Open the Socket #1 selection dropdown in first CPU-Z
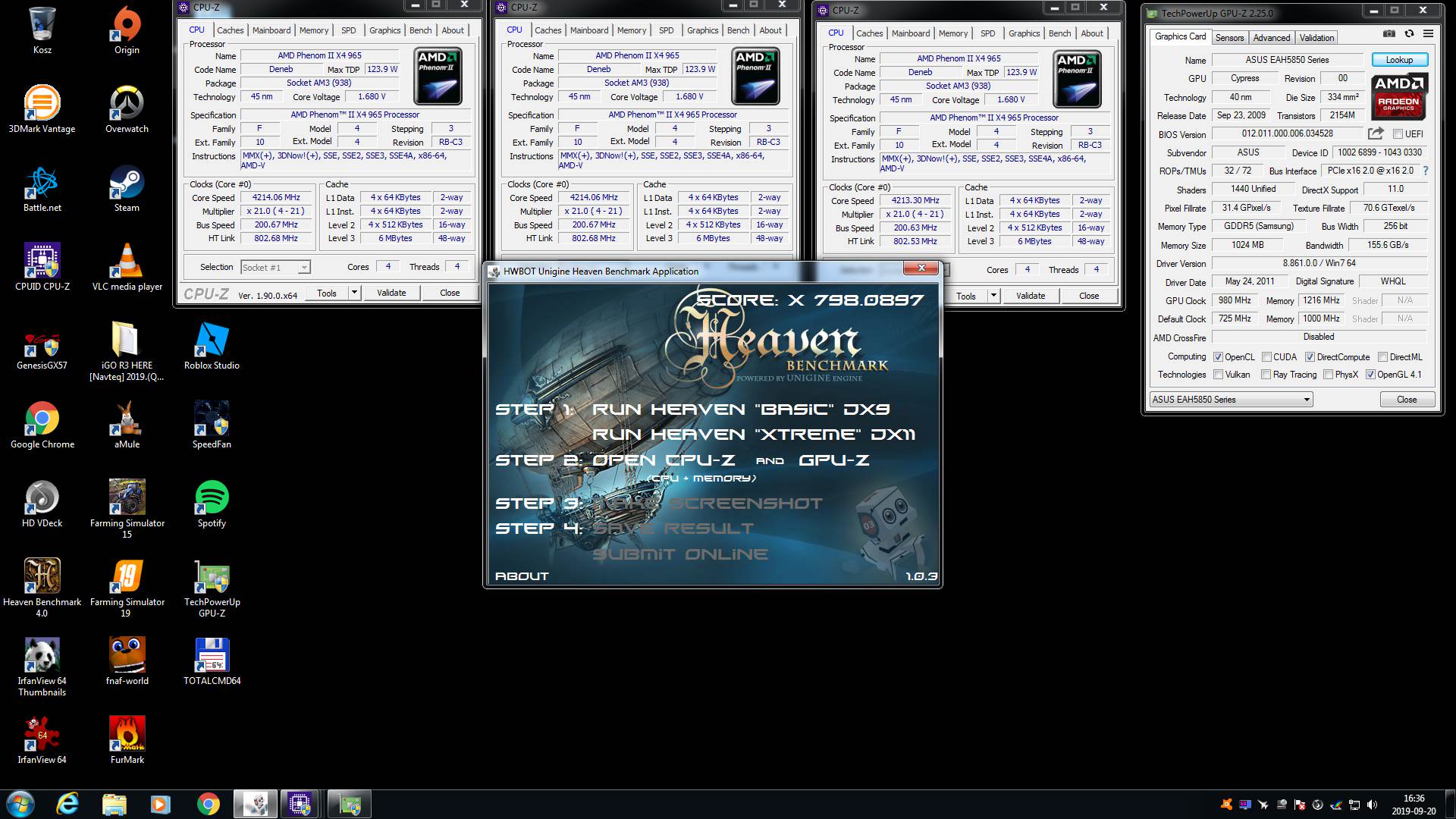Viewport: 1456px width, 819px height. pyautogui.click(x=275, y=267)
